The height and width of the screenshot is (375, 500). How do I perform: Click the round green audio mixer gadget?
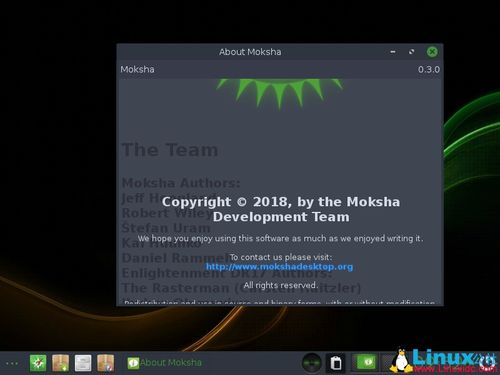(312, 363)
